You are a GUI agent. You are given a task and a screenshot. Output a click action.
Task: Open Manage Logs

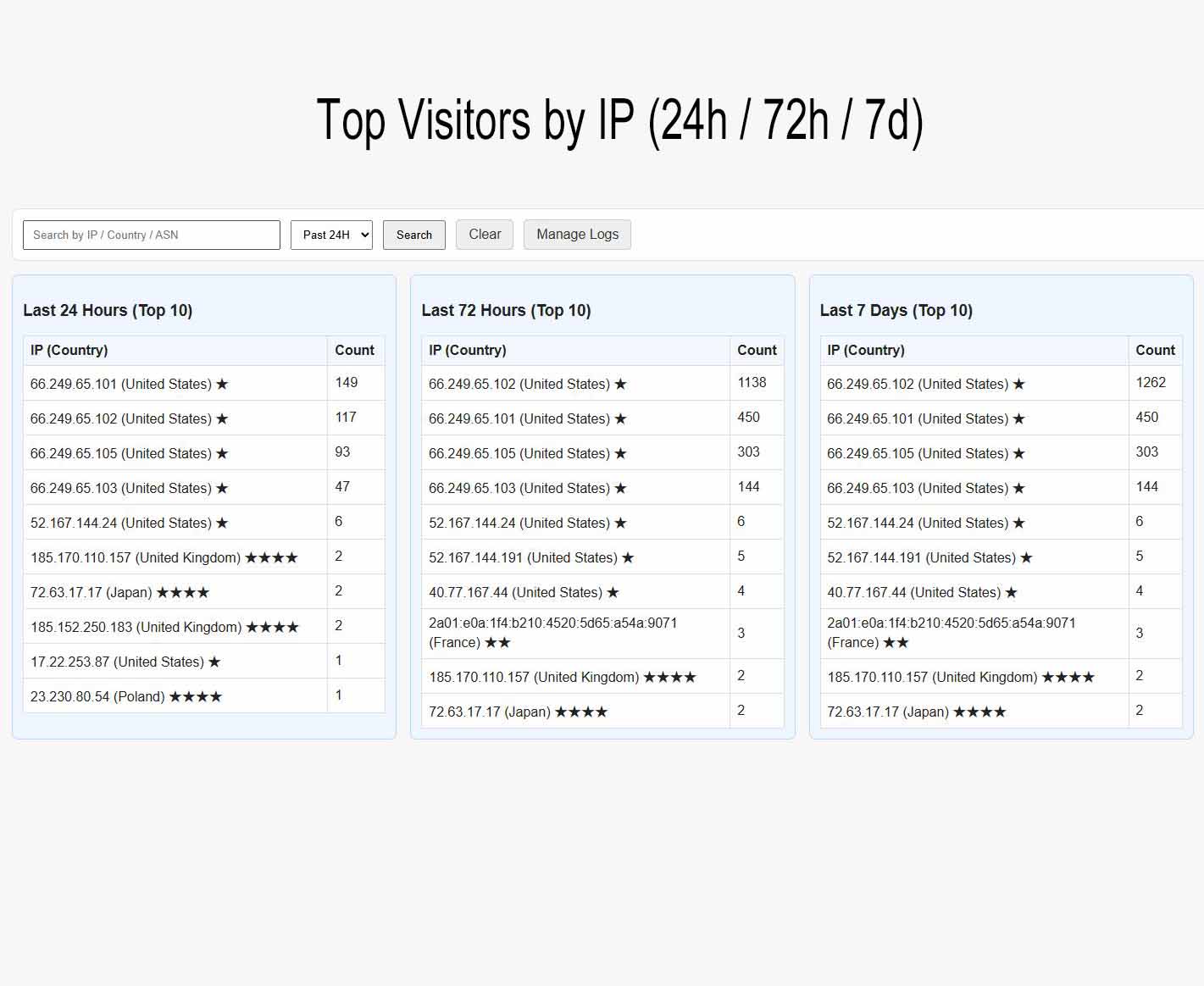[577, 235]
